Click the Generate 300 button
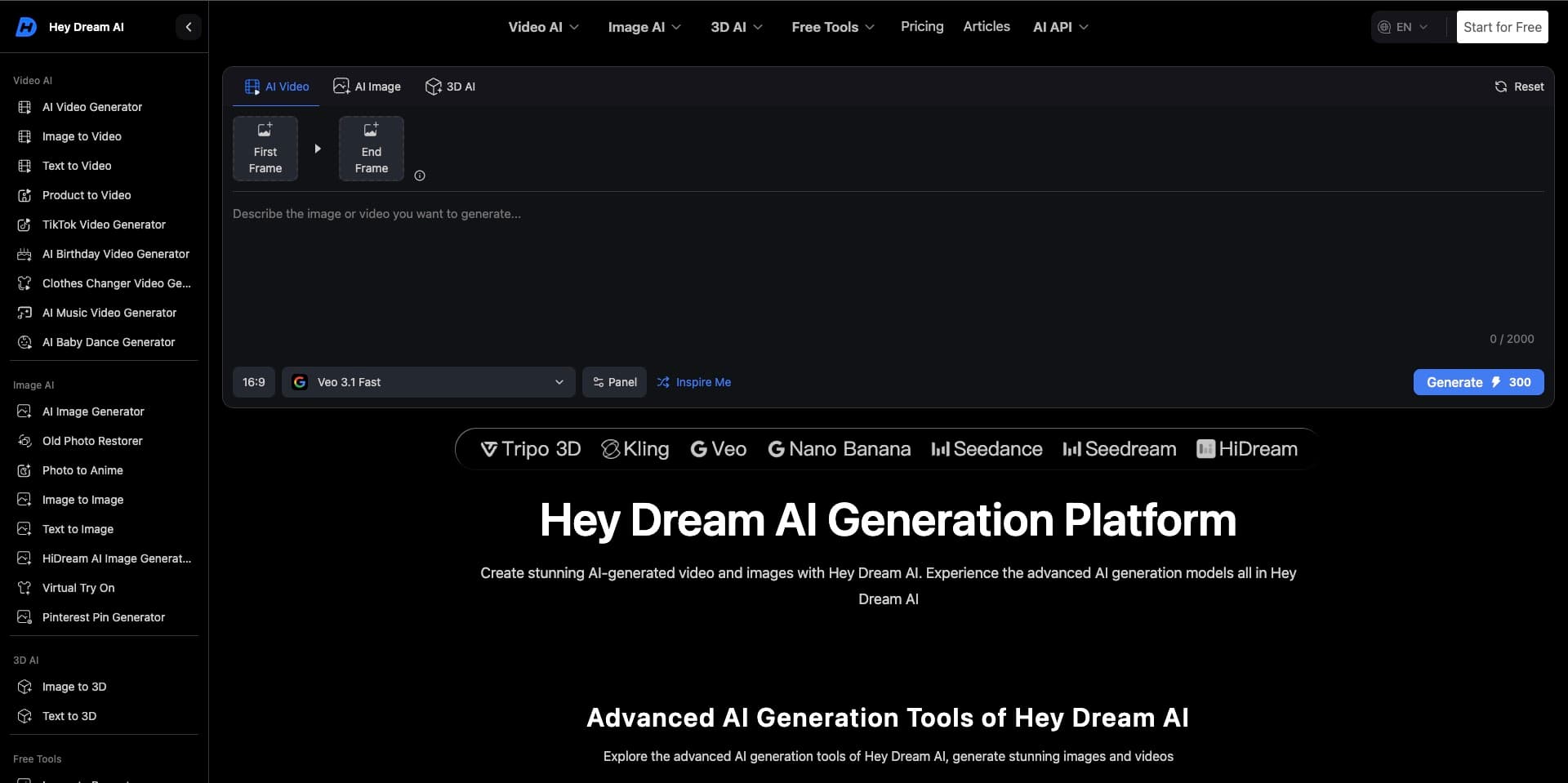This screenshot has height=783, width=1568. click(1479, 382)
